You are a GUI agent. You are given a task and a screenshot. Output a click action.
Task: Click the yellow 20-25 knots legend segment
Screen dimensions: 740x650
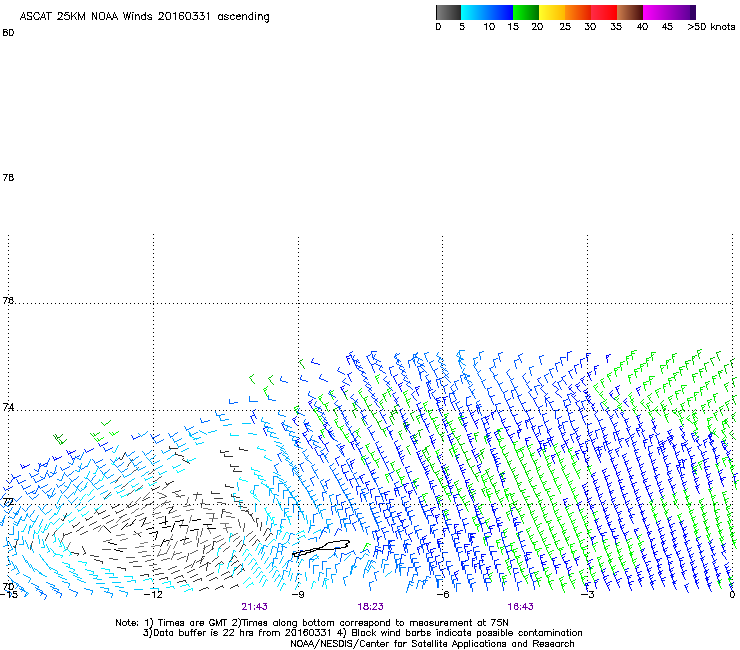552,12
